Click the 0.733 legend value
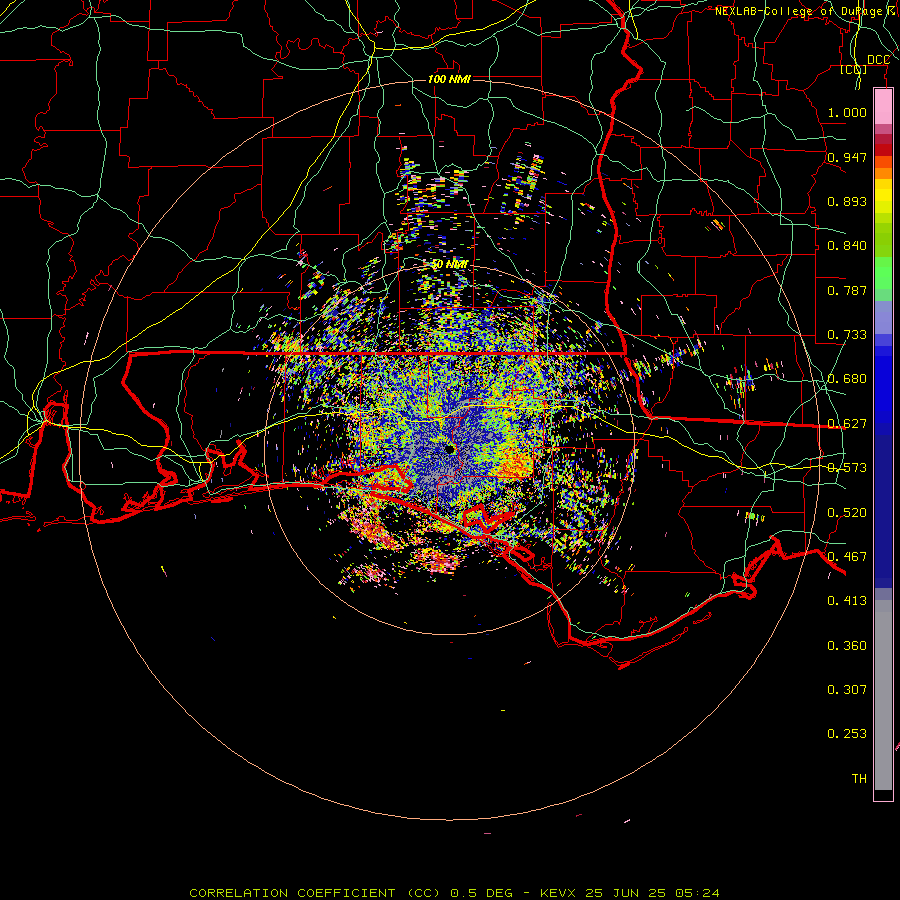 [x=847, y=335]
